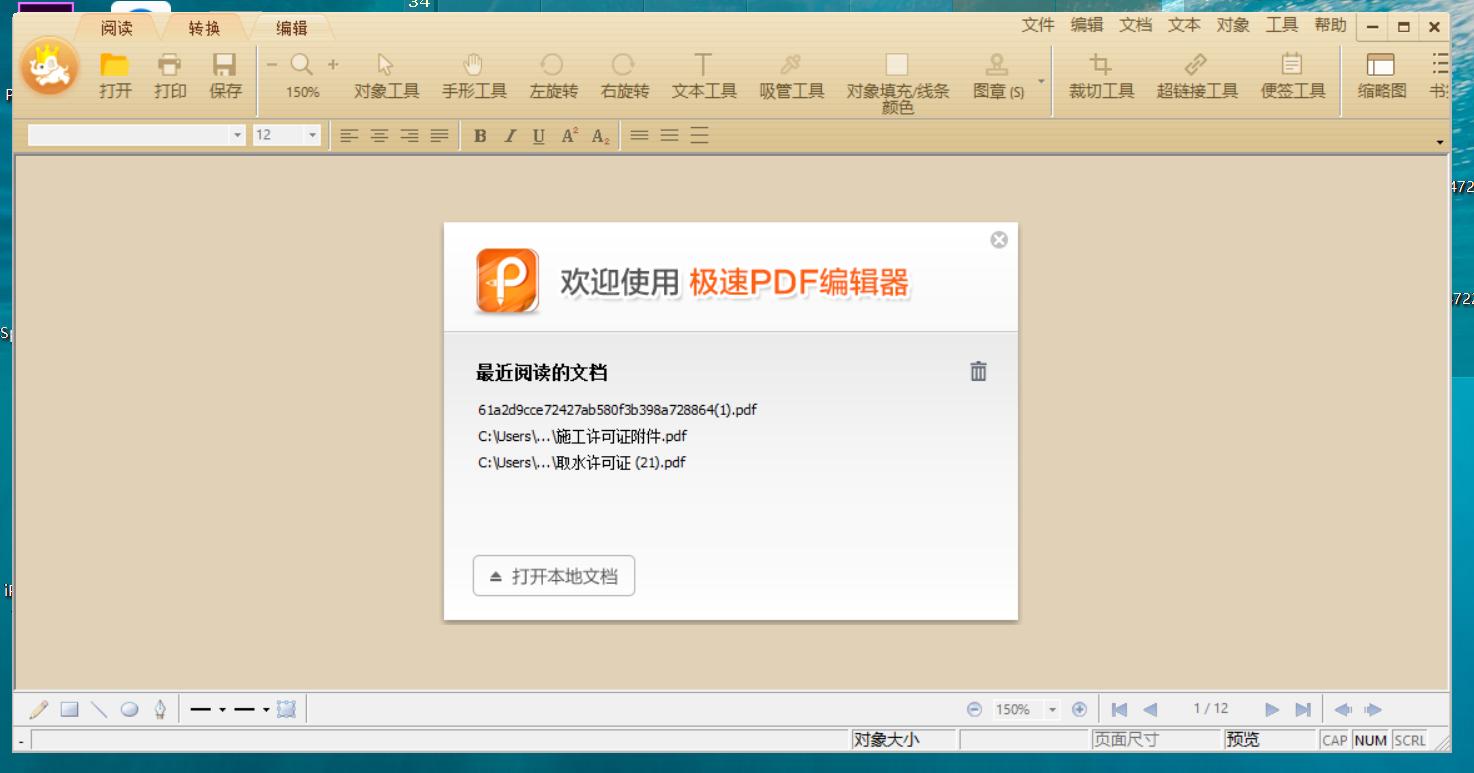Screen dimensions: 1474x773
Task: Toggle underline formatting
Action: coord(539,136)
